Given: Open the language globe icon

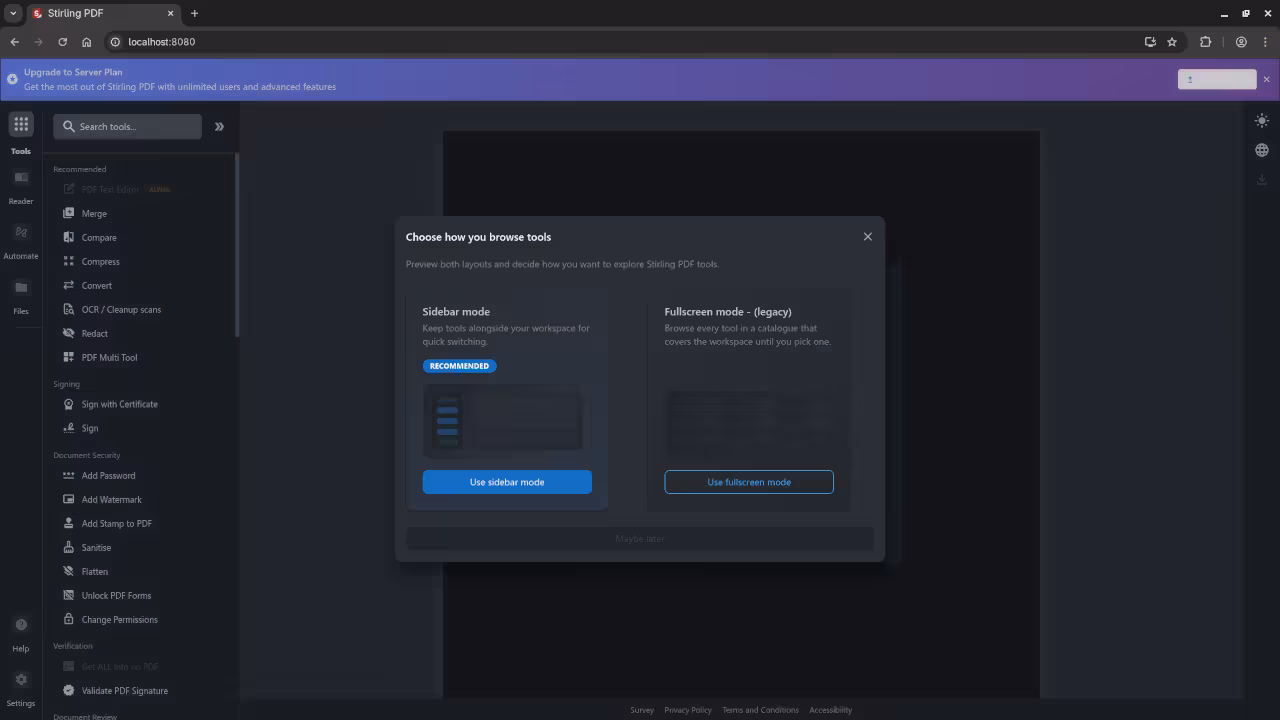Looking at the screenshot, I should pos(1262,150).
